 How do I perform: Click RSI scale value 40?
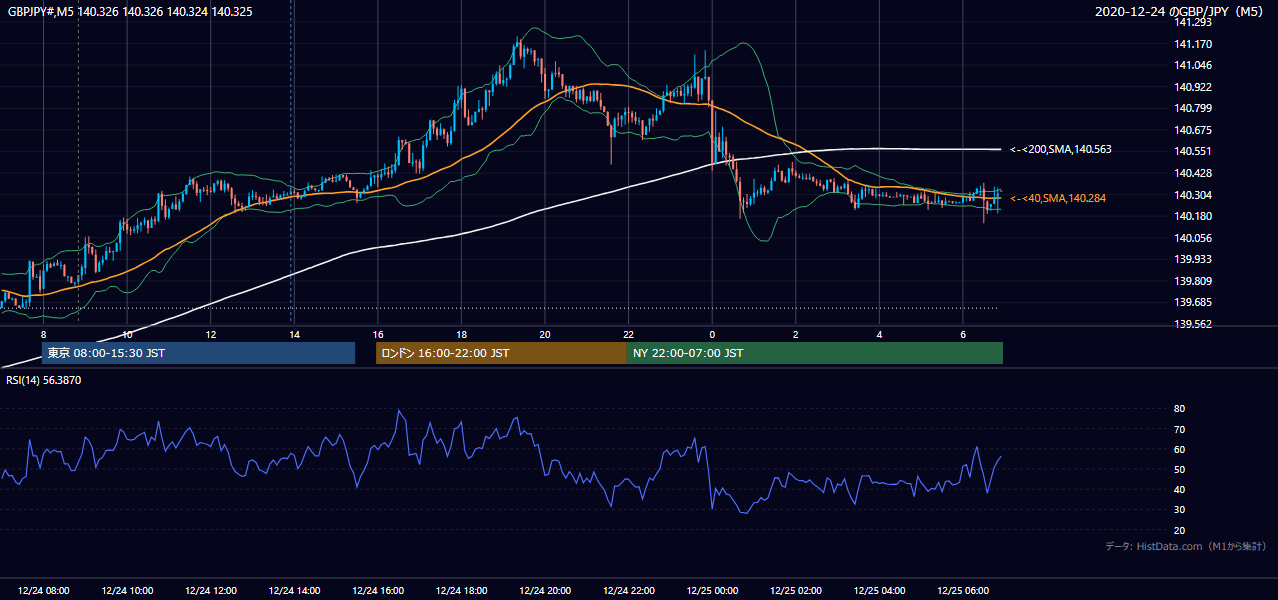tap(1179, 489)
